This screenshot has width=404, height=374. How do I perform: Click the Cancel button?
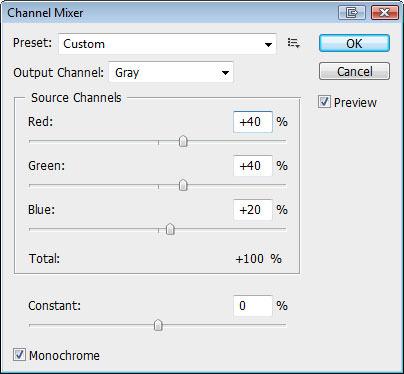(354, 71)
